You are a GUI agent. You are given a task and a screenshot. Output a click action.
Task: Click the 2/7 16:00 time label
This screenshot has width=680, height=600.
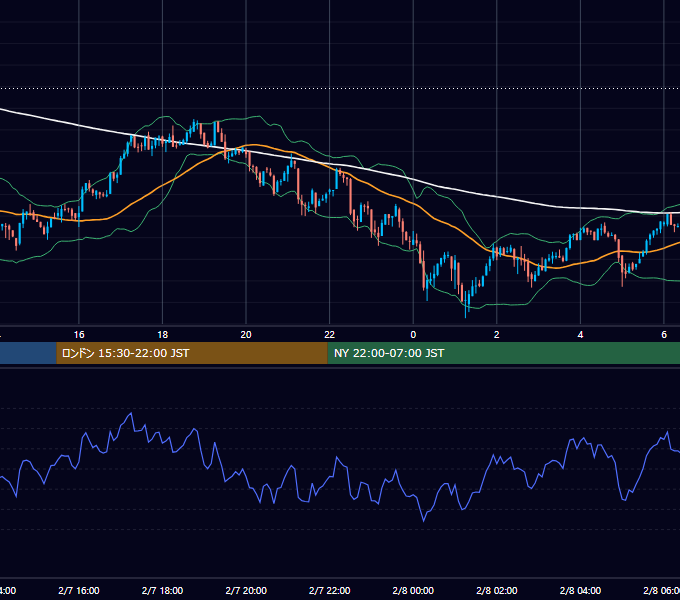tap(79, 590)
